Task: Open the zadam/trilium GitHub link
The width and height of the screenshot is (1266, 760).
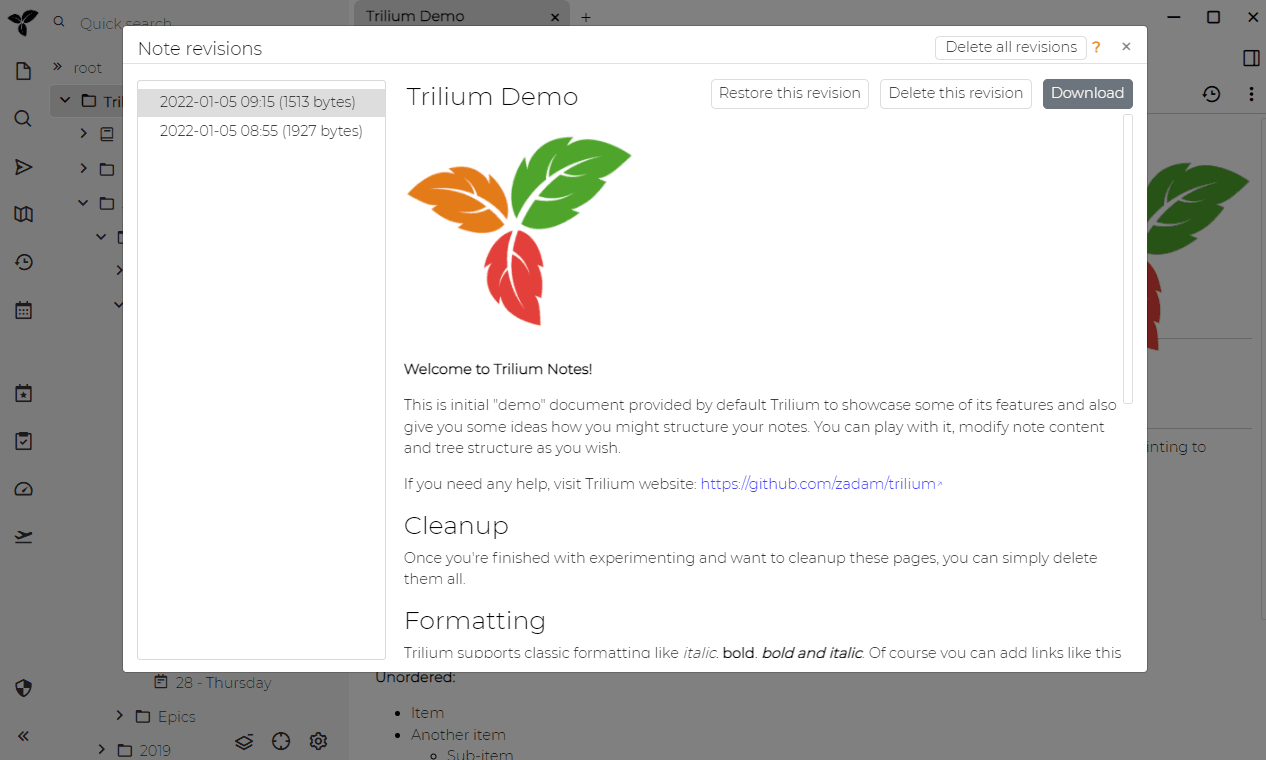Action: click(x=818, y=483)
